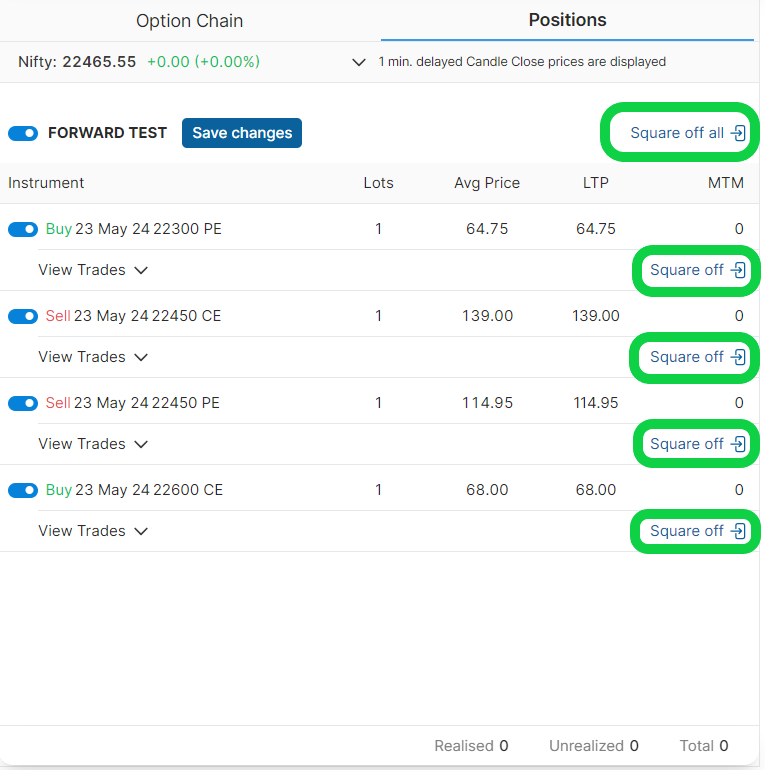Expand View Trades for 22450 CE
Screen dimensions: 765x770
point(93,357)
